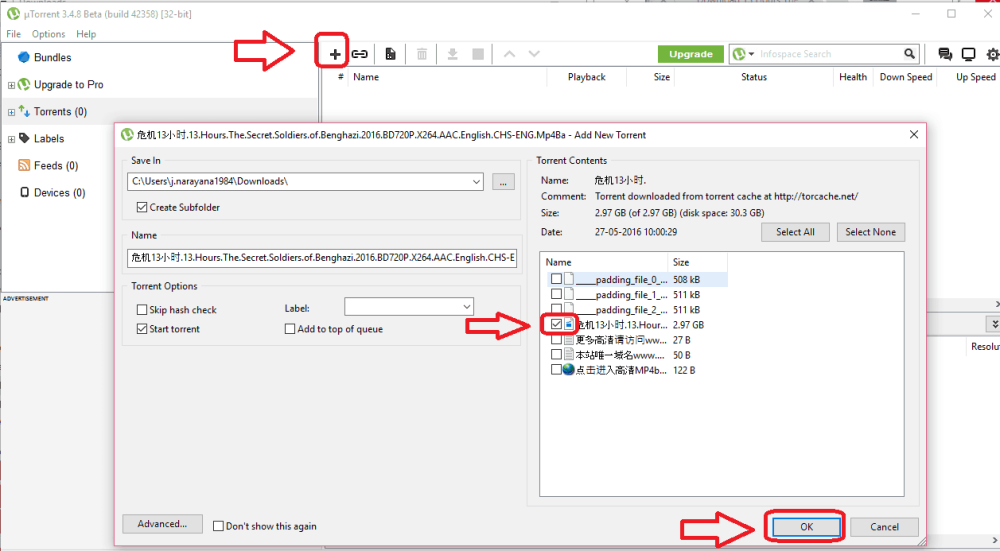Expand Upgrade to Pro tree node
The image size is (1000, 551).
(11, 85)
